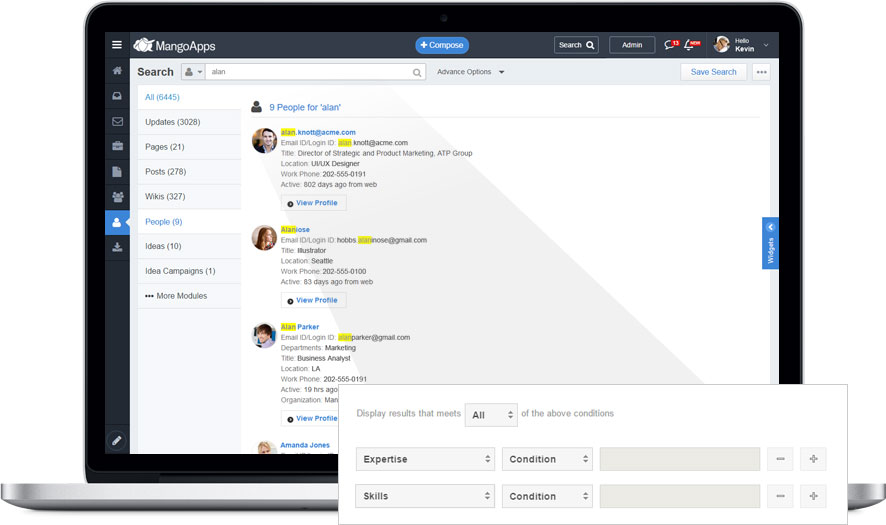Select the Updates (3028) filter
This screenshot has width=886, height=525.
(189, 122)
